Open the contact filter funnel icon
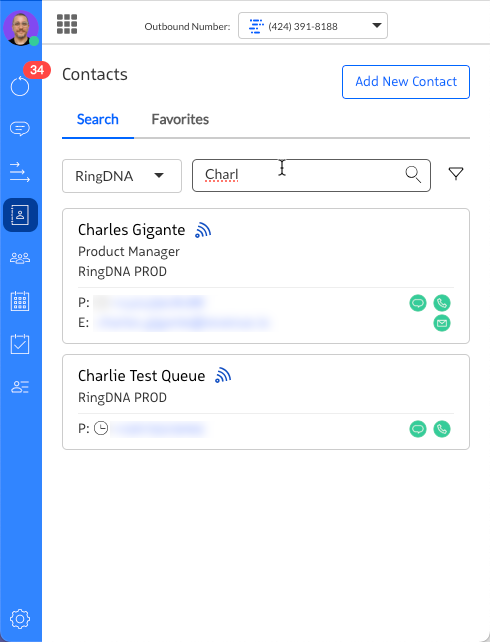The width and height of the screenshot is (490, 642). coord(456,174)
